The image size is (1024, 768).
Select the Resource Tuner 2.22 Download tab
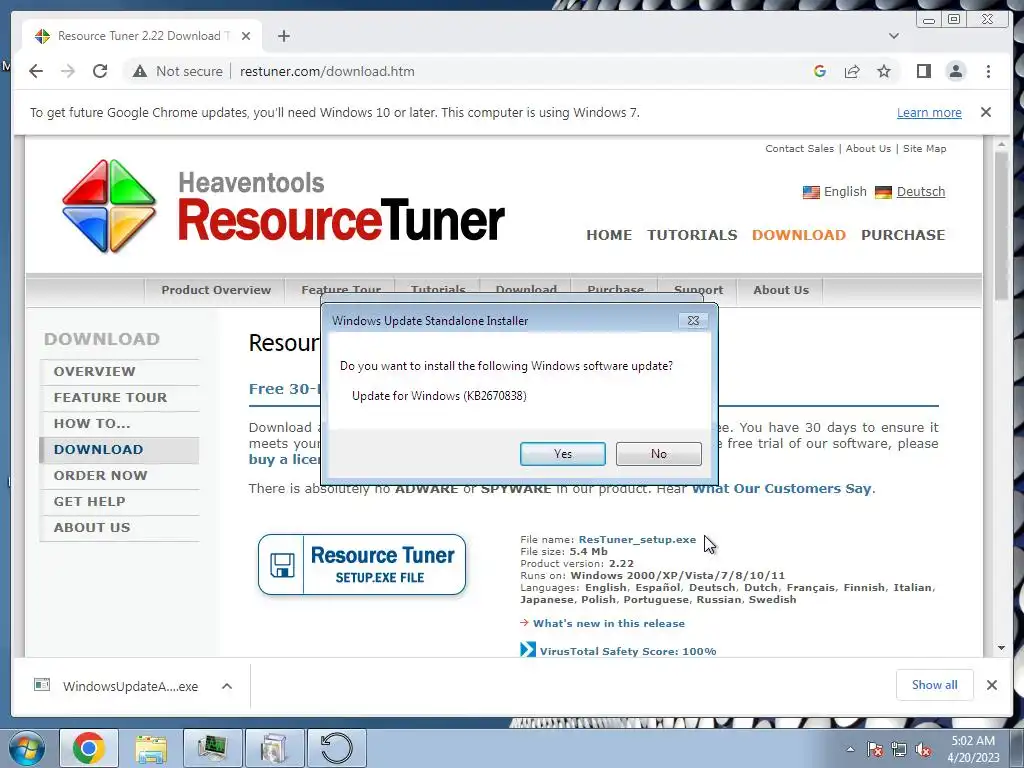tap(142, 36)
